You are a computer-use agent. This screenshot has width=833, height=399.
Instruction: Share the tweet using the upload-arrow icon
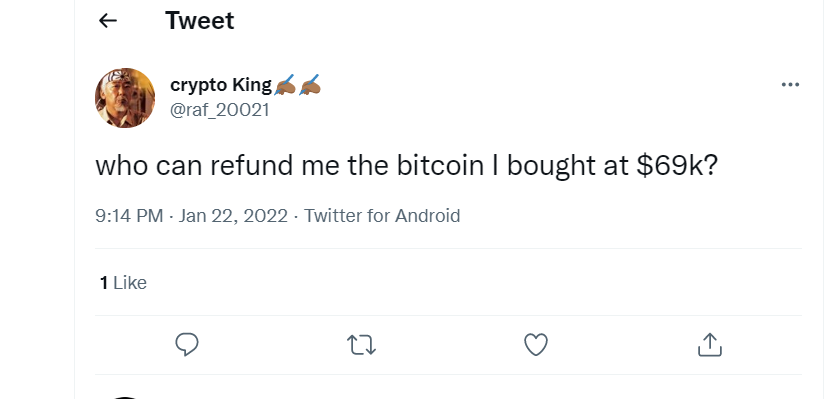point(710,344)
